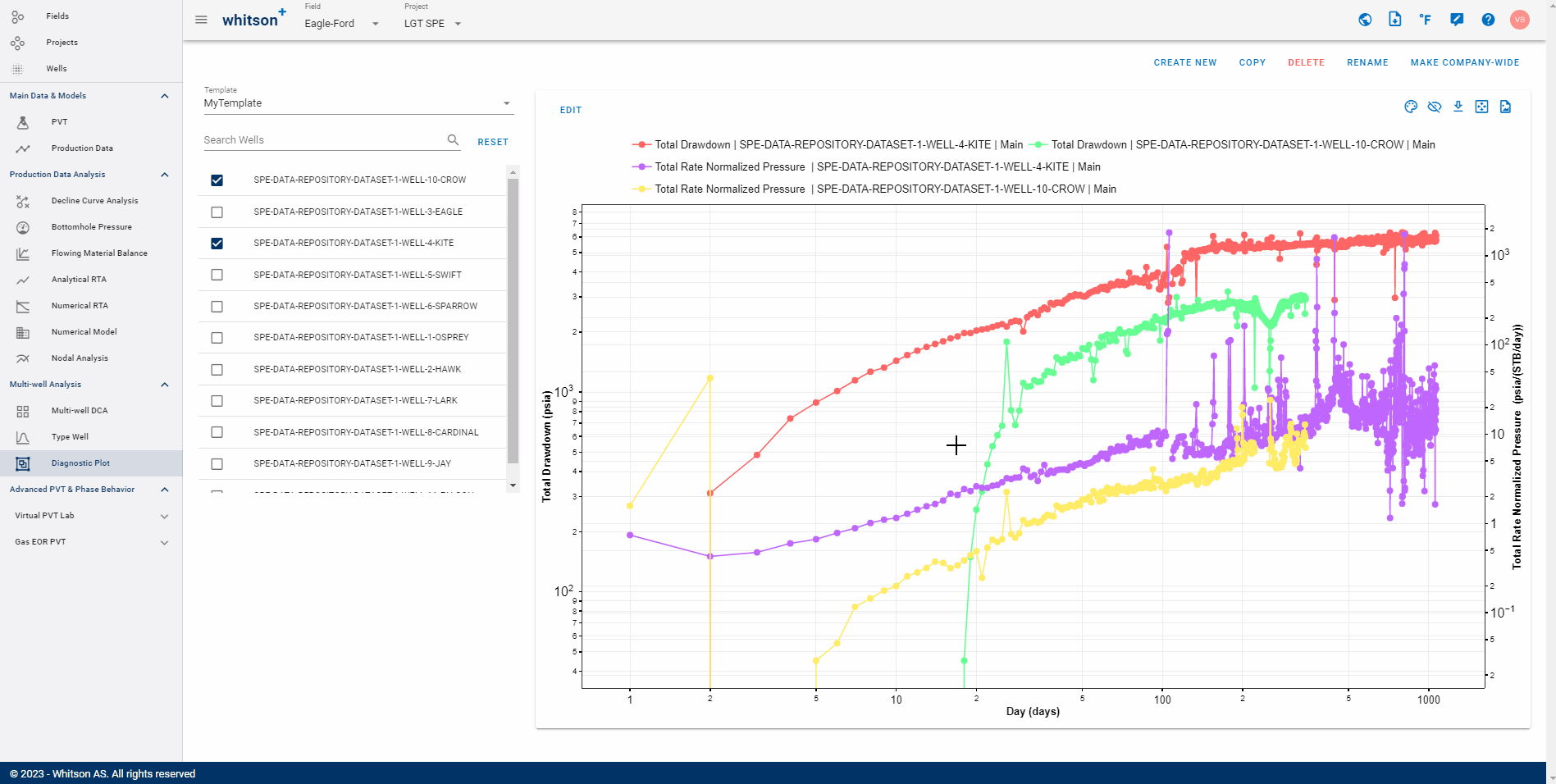Click the Decline Curve Analysis icon
Viewport: 1556px width, 784px height.
point(23,201)
